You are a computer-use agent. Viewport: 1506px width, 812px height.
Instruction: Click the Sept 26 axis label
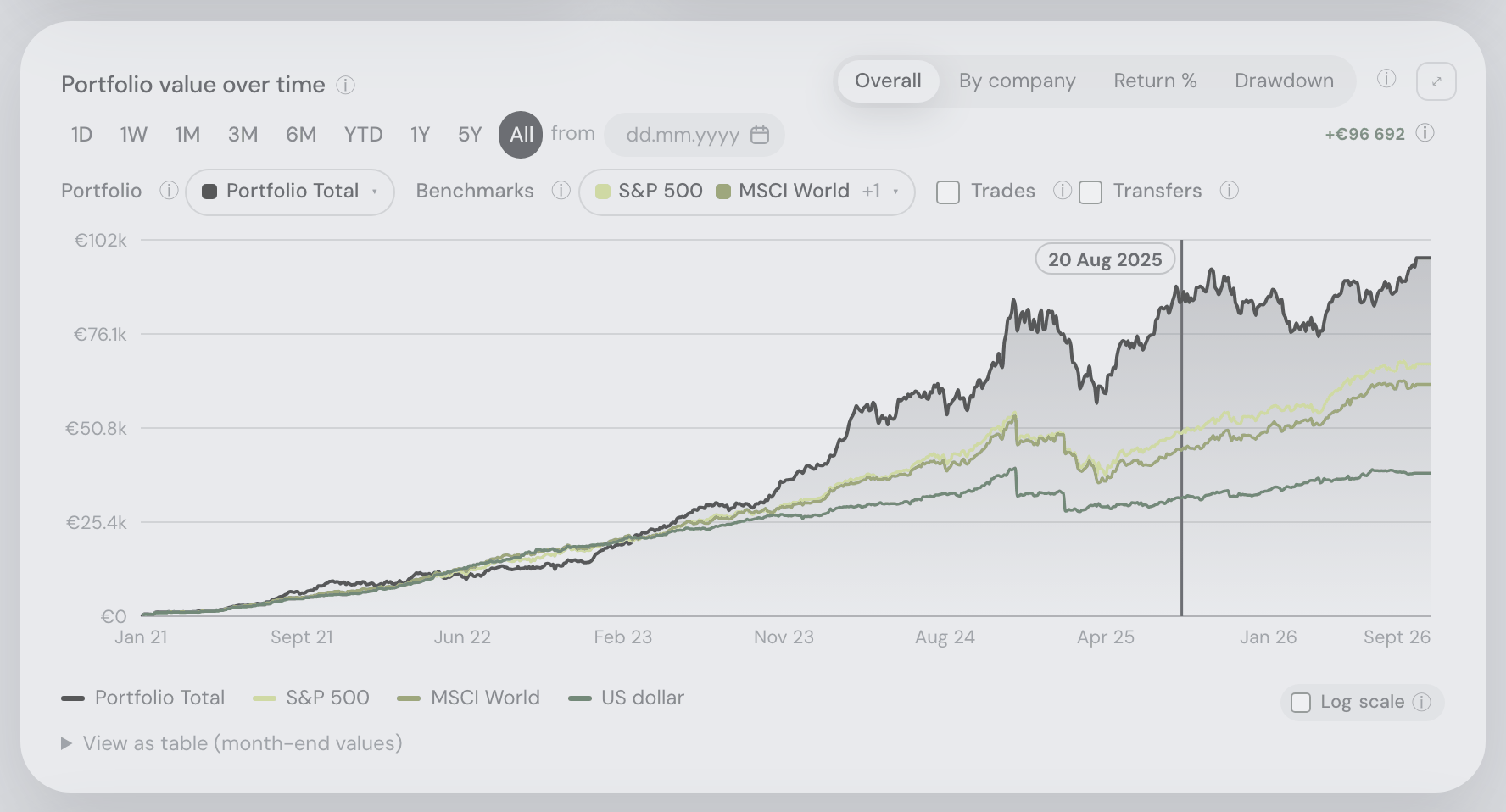1397,637
